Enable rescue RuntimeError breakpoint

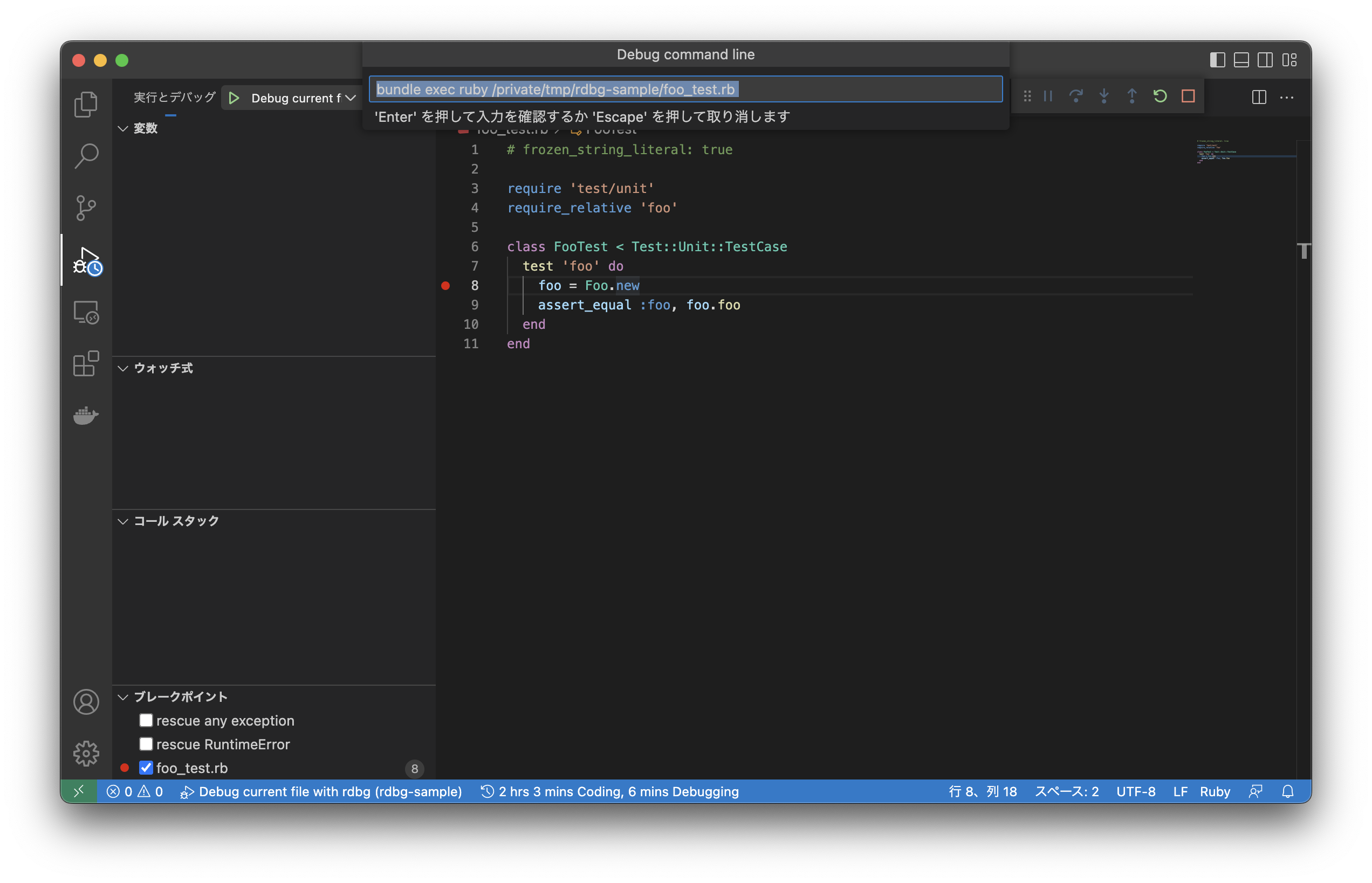[x=146, y=744]
